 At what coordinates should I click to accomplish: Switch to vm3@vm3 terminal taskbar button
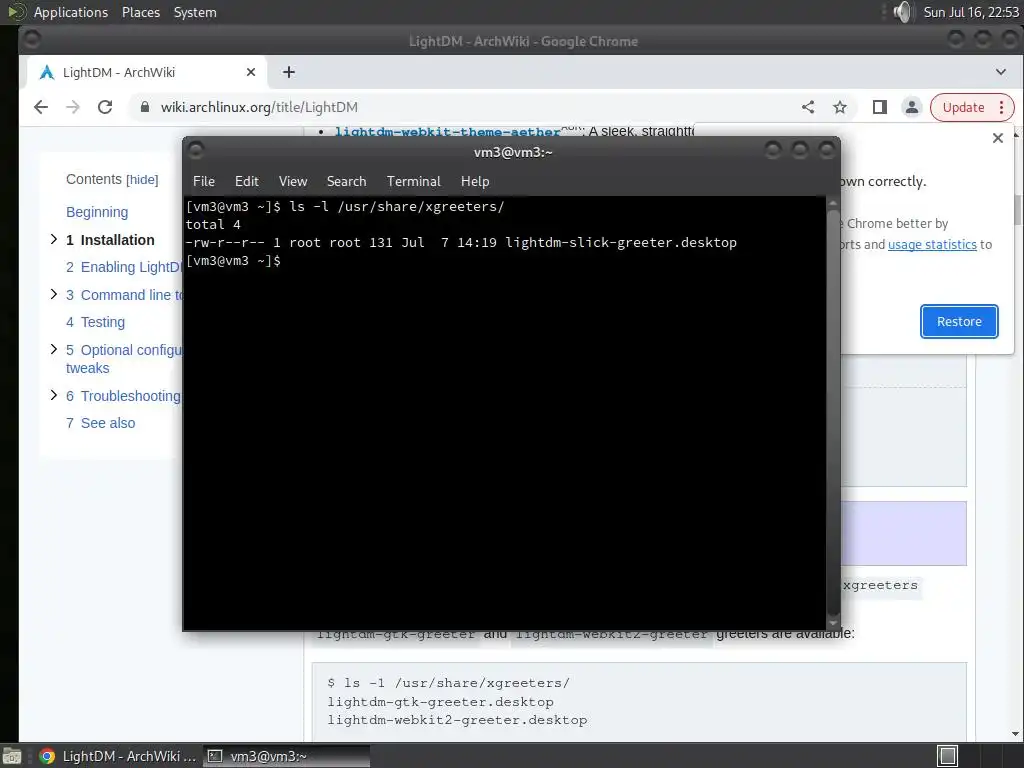coord(287,756)
